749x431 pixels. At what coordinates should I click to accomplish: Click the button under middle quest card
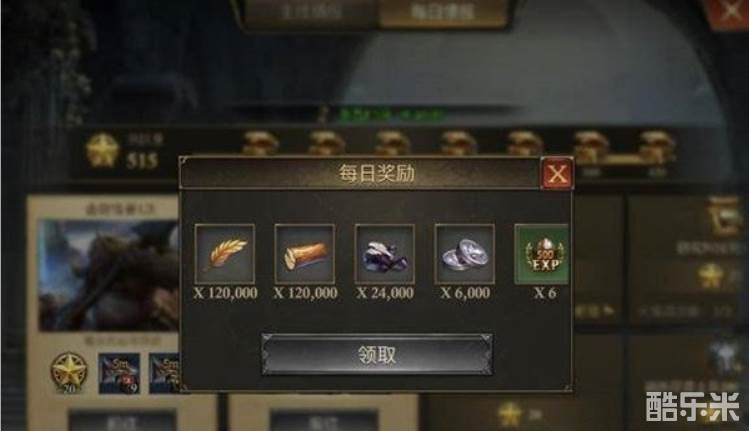click(x=324, y=421)
